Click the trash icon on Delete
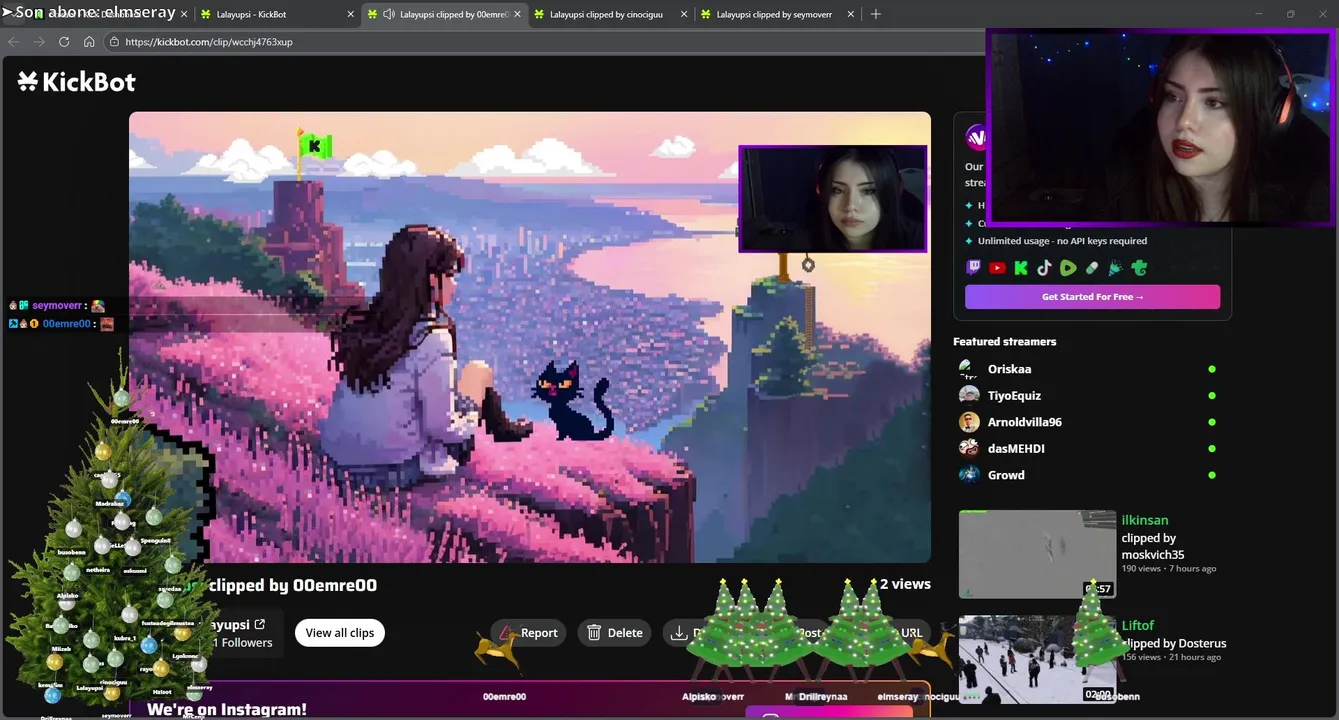Viewport: 1339px width, 720px height. pos(594,633)
